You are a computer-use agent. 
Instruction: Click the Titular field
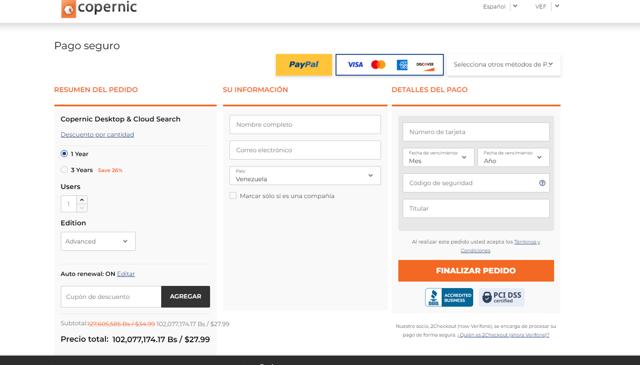[x=476, y=208]
